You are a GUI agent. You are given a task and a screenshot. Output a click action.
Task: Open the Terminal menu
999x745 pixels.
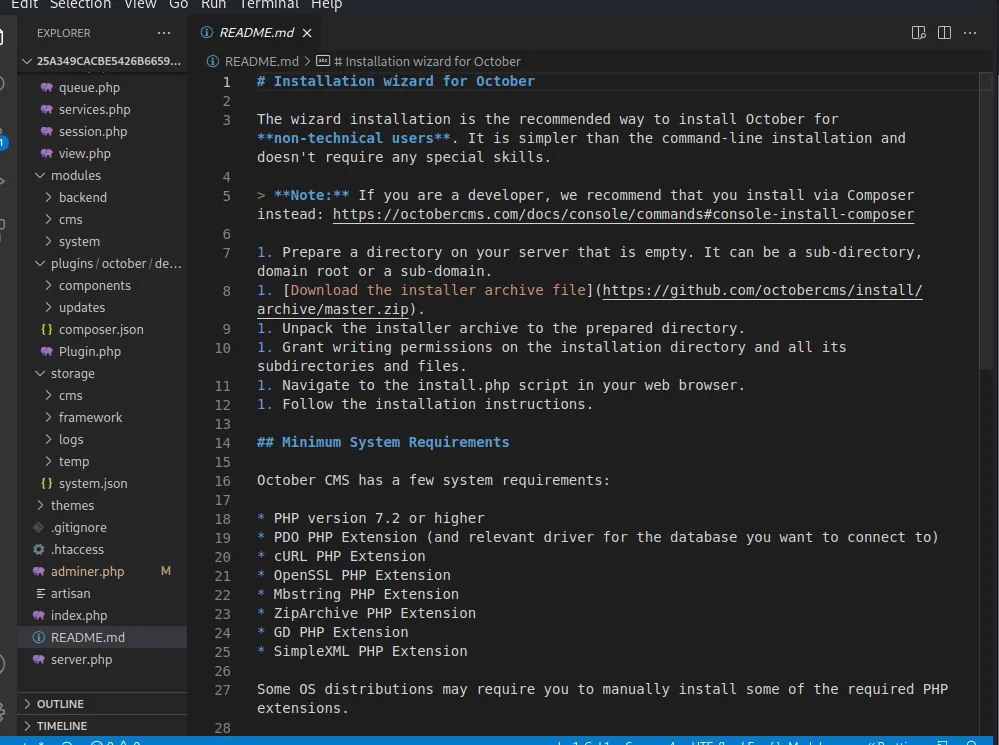pos(269,5)
